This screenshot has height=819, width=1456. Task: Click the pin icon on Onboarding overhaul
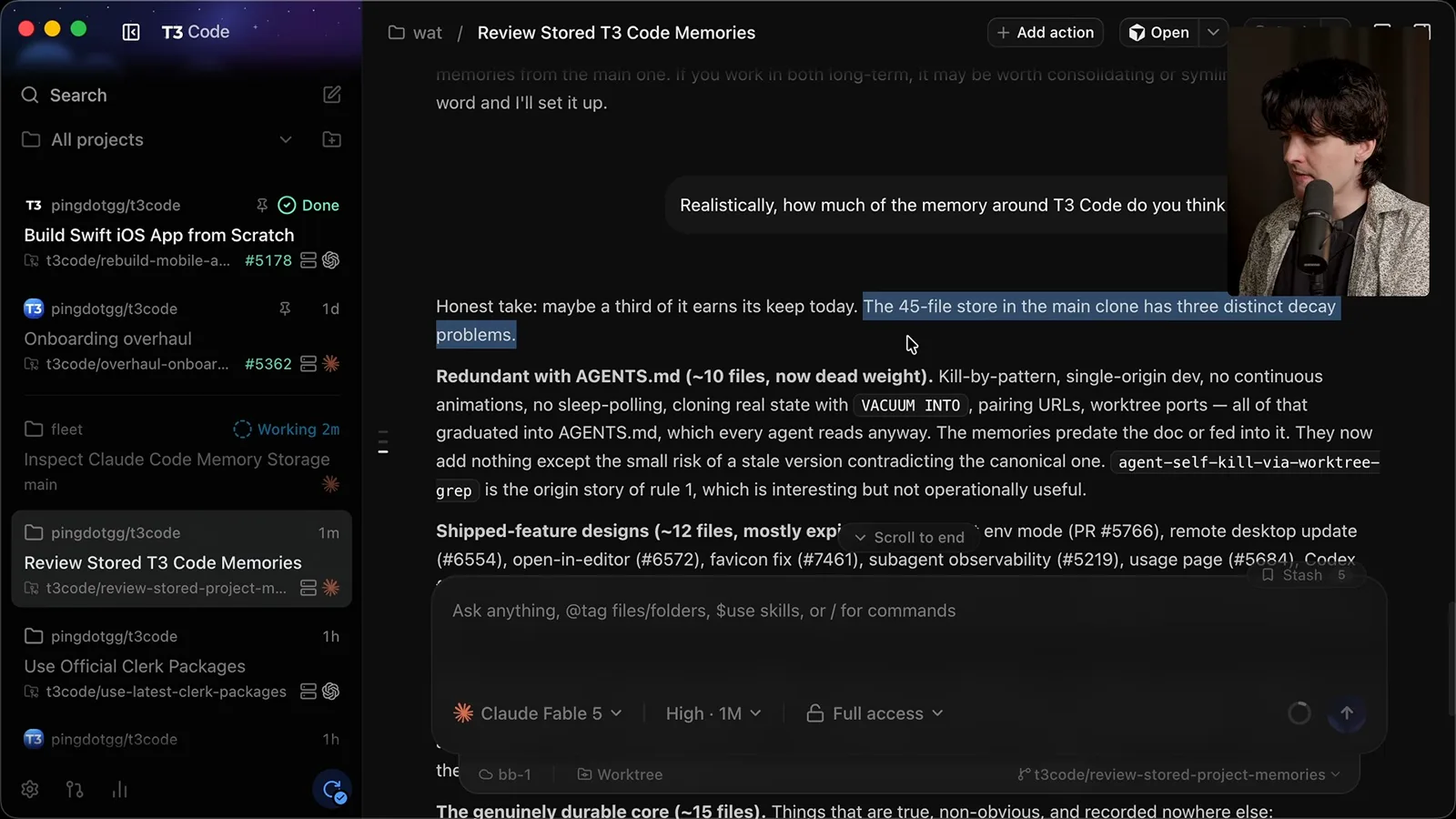click(x=285, y=308)
